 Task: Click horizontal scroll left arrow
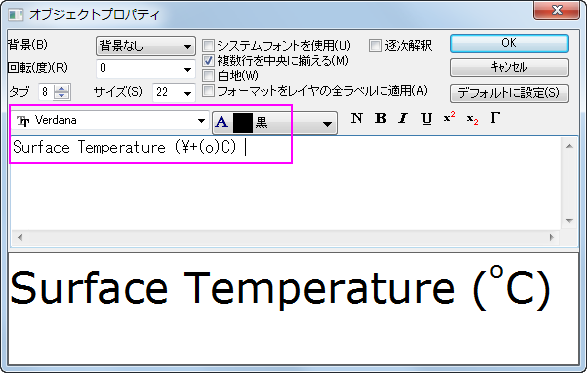[x=20, y=237]
